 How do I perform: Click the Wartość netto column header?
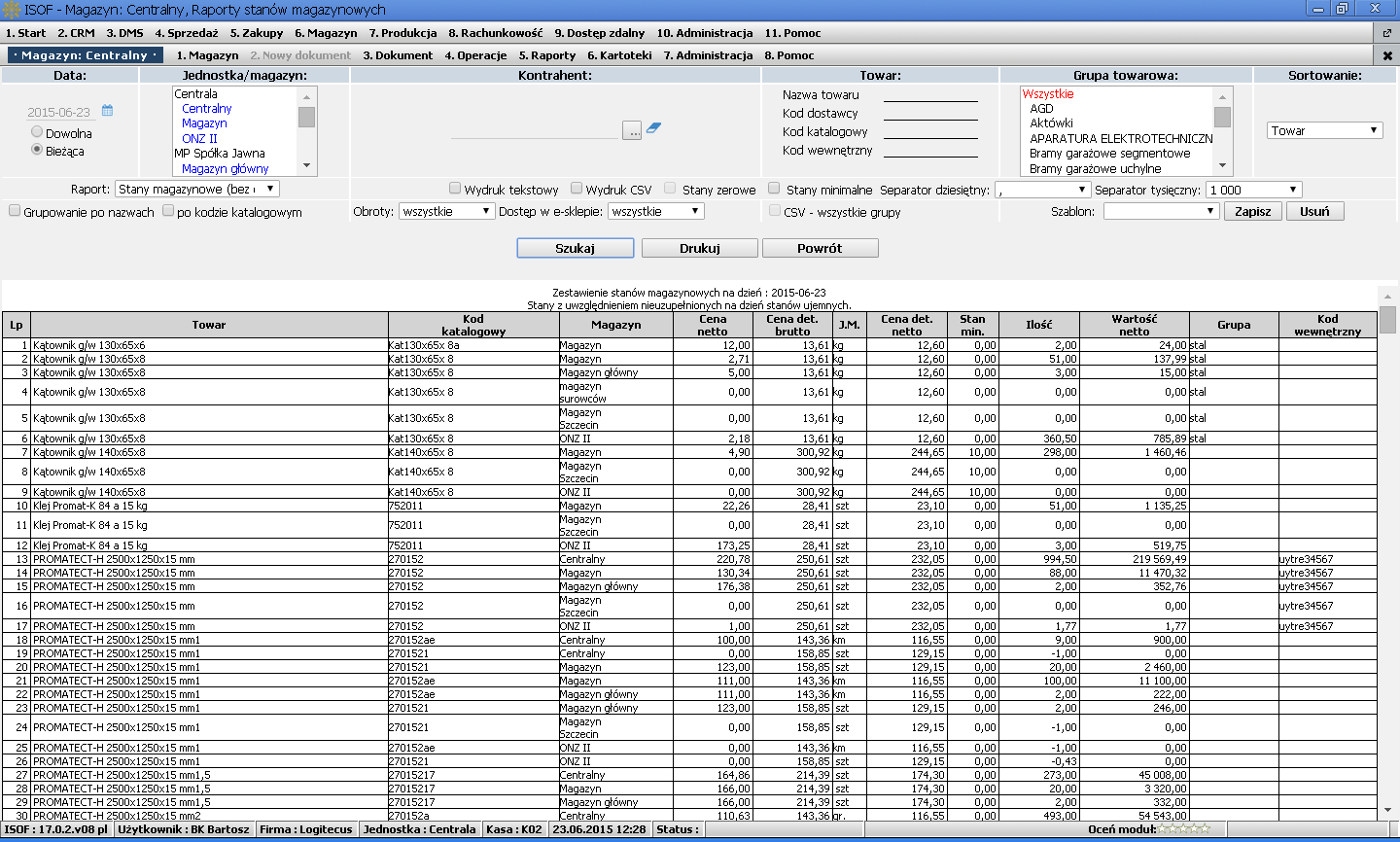(1135, 325)
